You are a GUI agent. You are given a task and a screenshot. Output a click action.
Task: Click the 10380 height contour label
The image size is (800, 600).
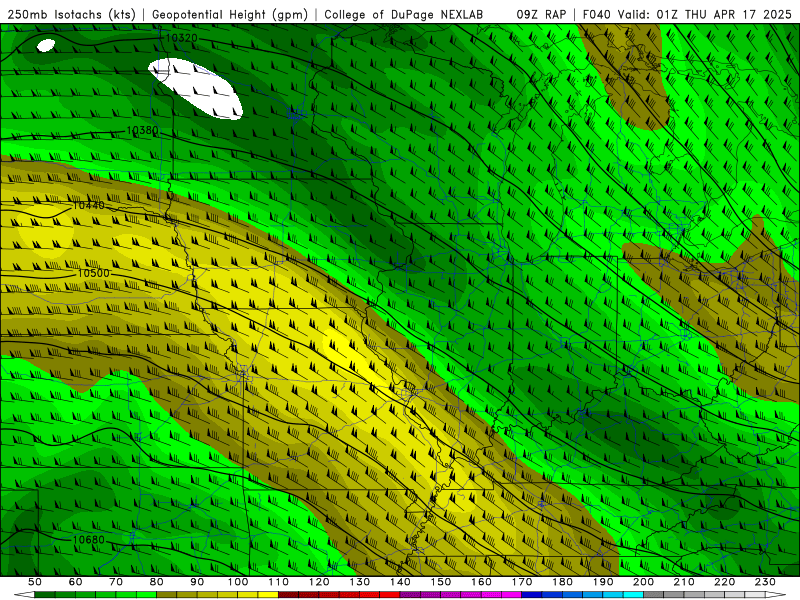pos(142,131)
